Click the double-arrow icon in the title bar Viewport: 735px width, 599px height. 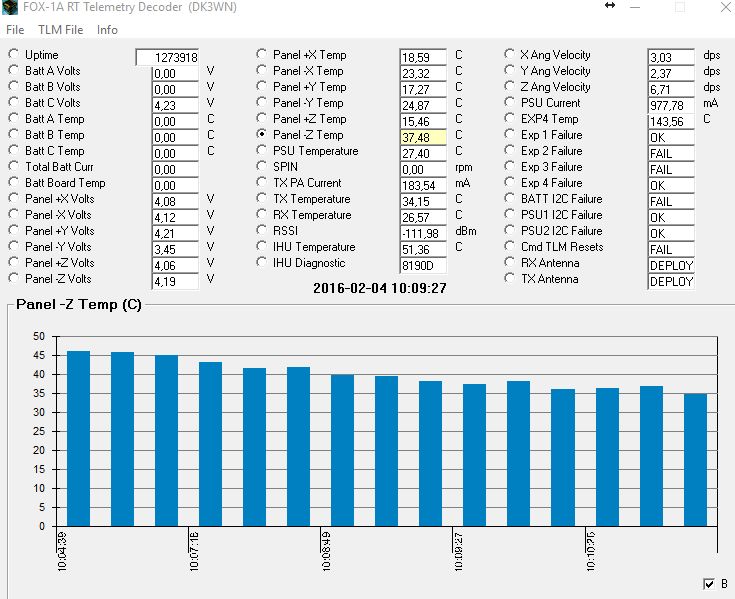click(x=610, y=6)
